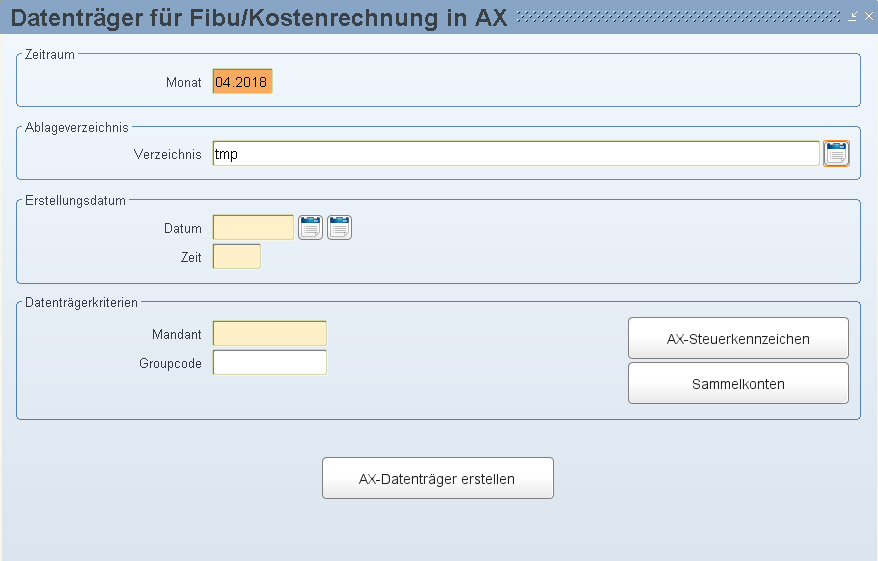The height and width of the screenshot is (561, 878).
Task: Close the Datenträger dialog with the X icon
Action: [x=868, y=16]
